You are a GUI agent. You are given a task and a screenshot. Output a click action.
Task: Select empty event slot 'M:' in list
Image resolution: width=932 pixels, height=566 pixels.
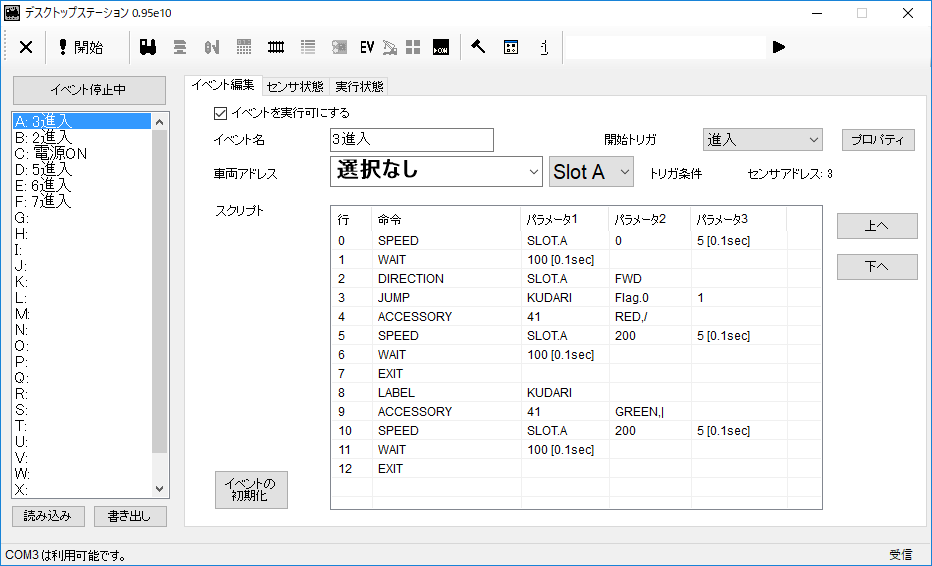click(82, 315)
